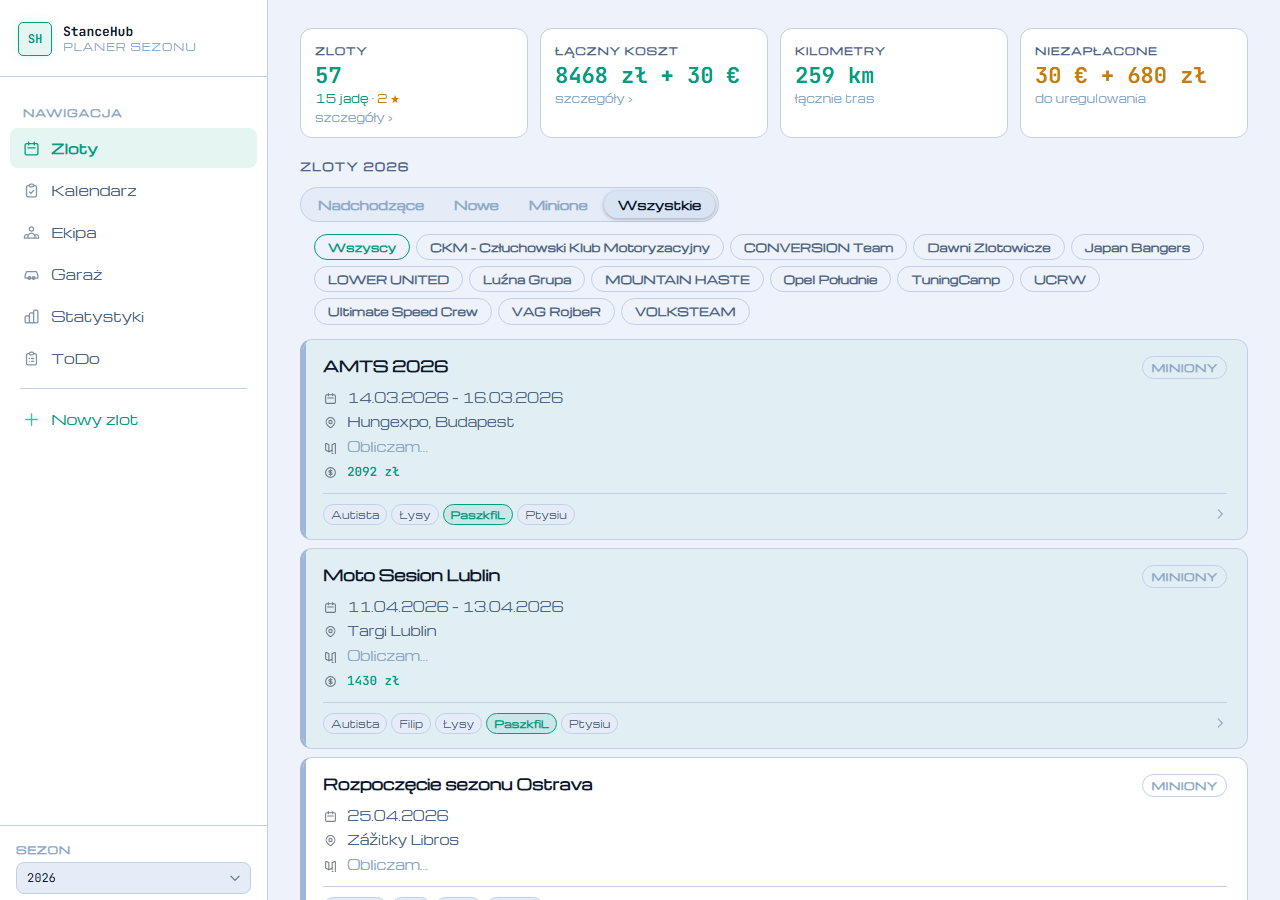
Task: Filter by CKM - Człuchowski Klub Motoryzacyjny
Action: pyautogui.click(x=570, y=247)
